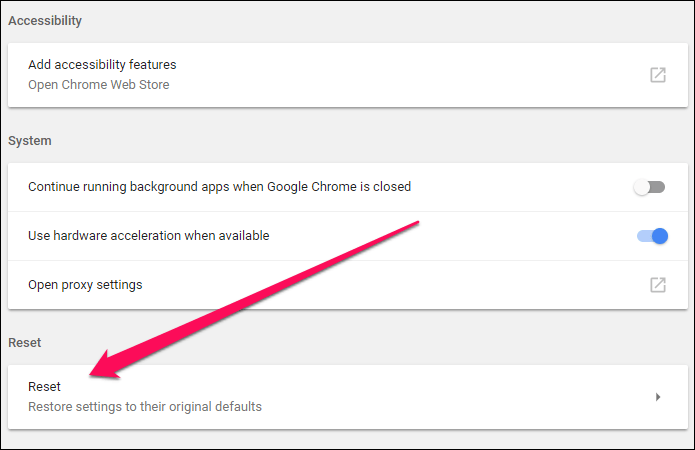Click the external-link icon beside proxy settings
The image size is (695, 450).
click(657, 285)
